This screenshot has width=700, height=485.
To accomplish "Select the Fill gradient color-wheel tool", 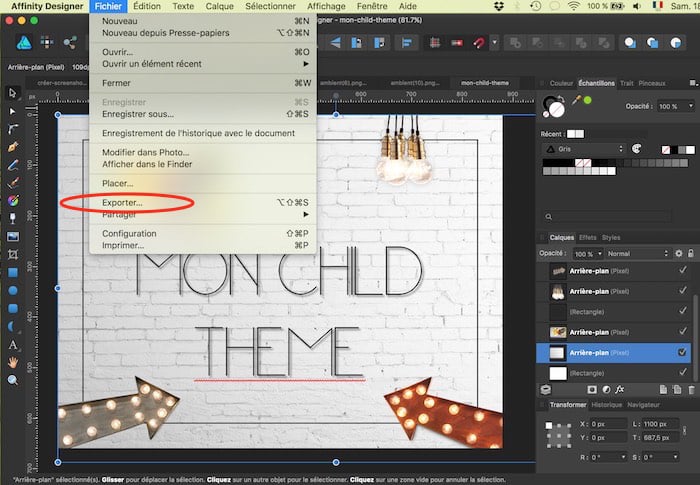I will coord(12,201).
